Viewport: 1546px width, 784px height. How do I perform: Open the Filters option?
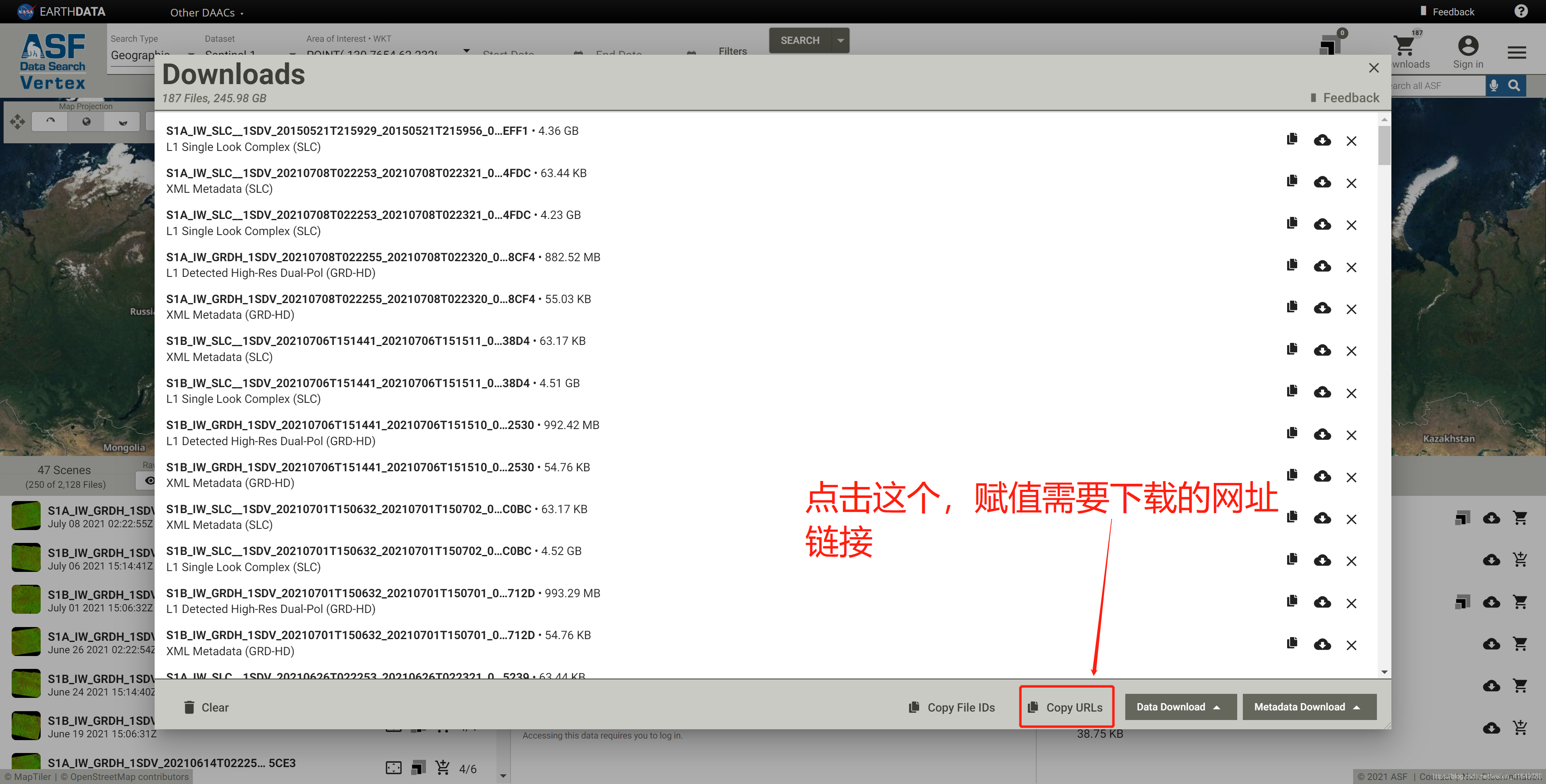click(732, 51)
